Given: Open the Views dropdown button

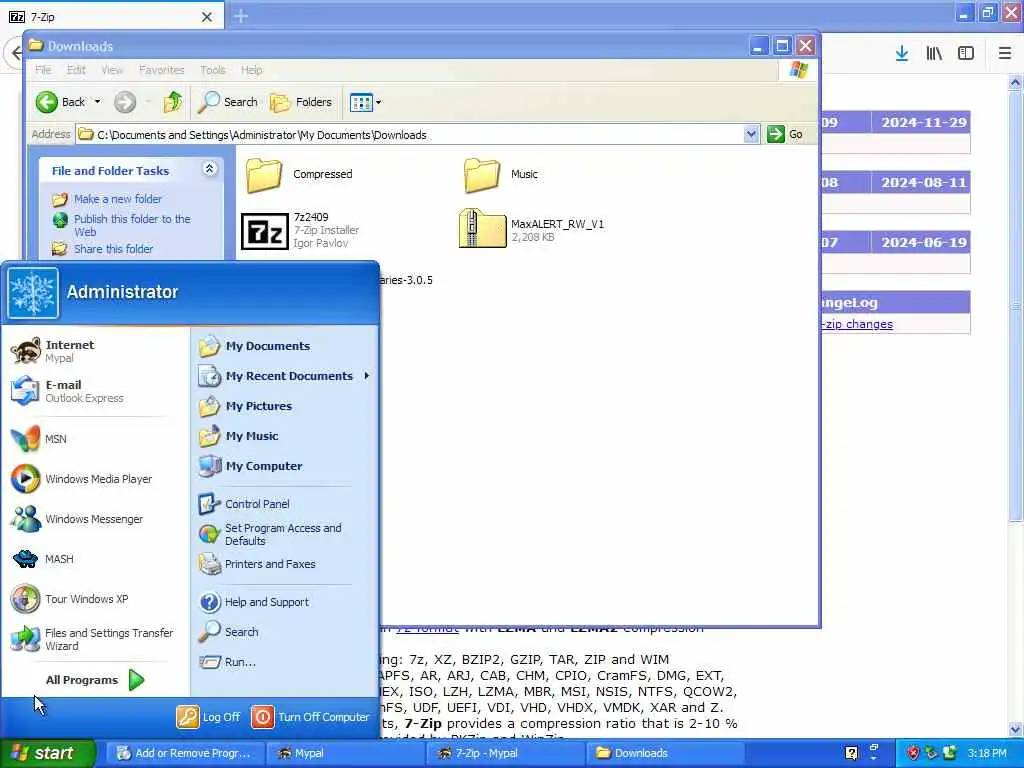Looking at the screenshot, I should coord(365,102).
